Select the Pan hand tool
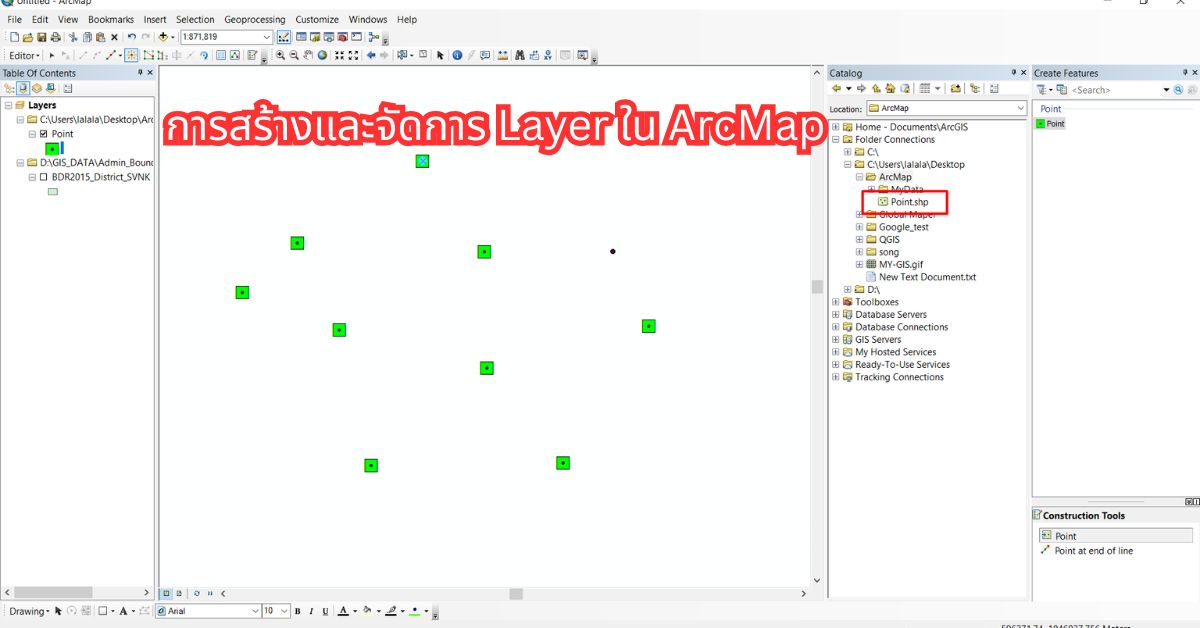Viewport: 1200px width, 628px height. [x=308, y=55]
